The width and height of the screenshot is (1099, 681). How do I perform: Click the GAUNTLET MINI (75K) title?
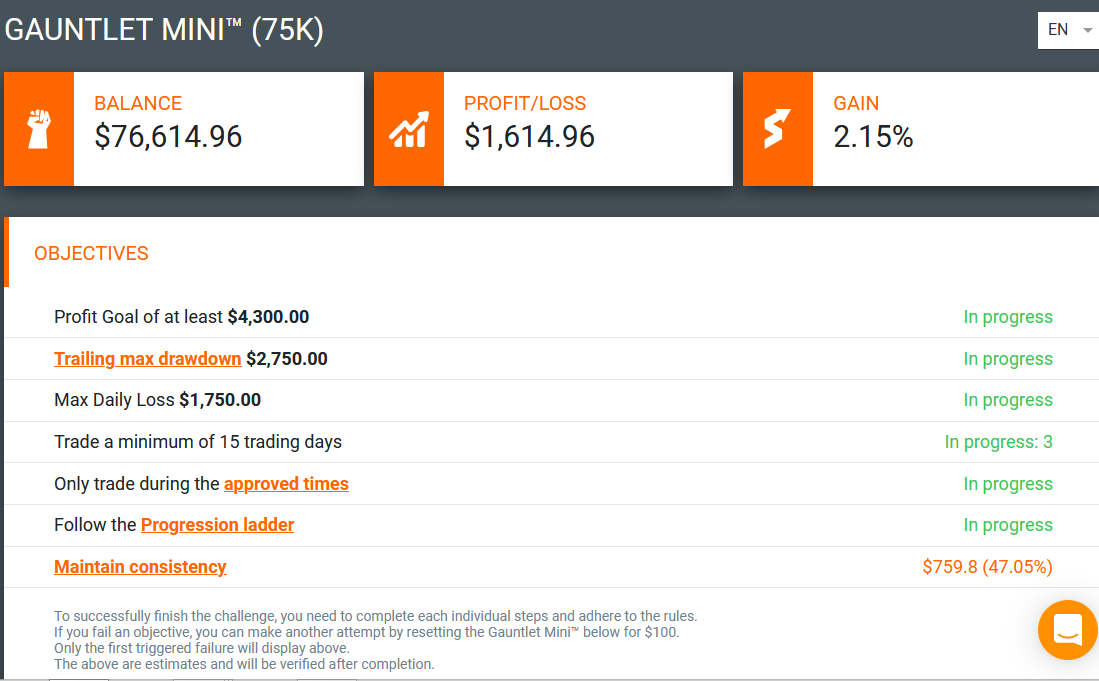tap(164, 30)
